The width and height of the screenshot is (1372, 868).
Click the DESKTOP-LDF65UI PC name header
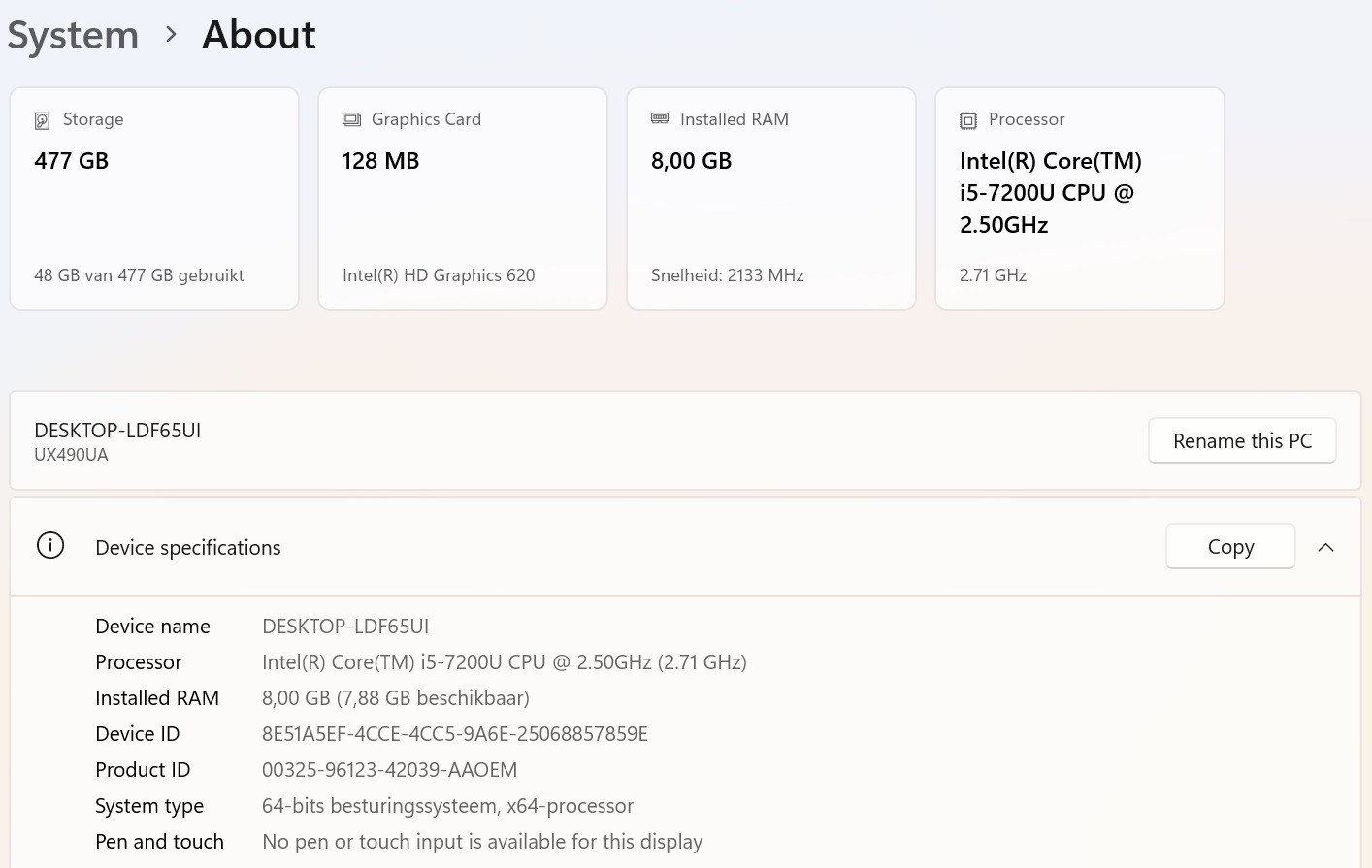[x=117, y=431]
